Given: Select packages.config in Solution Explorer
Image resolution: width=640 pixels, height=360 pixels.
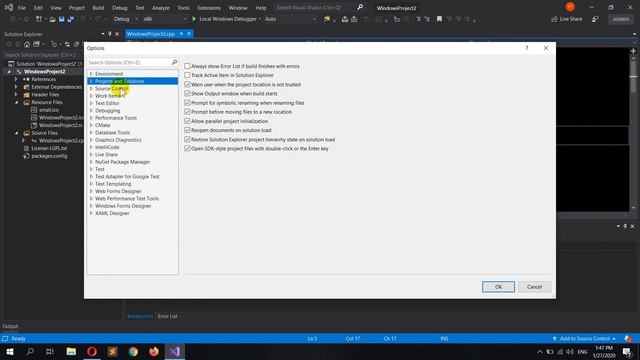Looking at the screenshot, I should point(49,156).
